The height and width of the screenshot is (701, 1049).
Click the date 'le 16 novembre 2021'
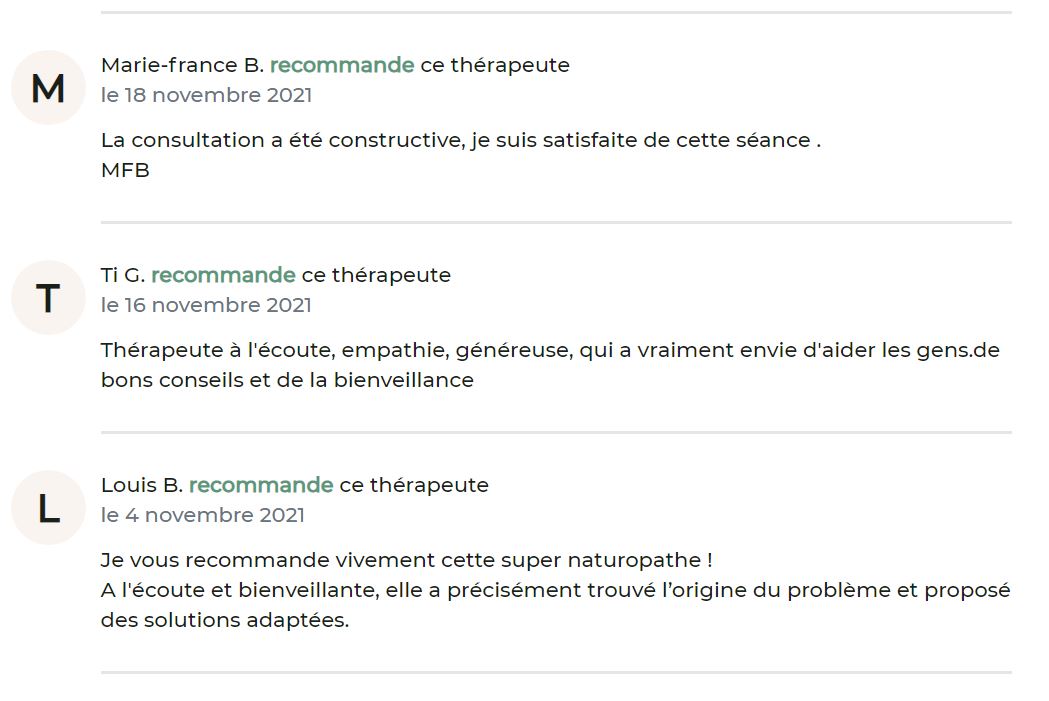[207, 305]
